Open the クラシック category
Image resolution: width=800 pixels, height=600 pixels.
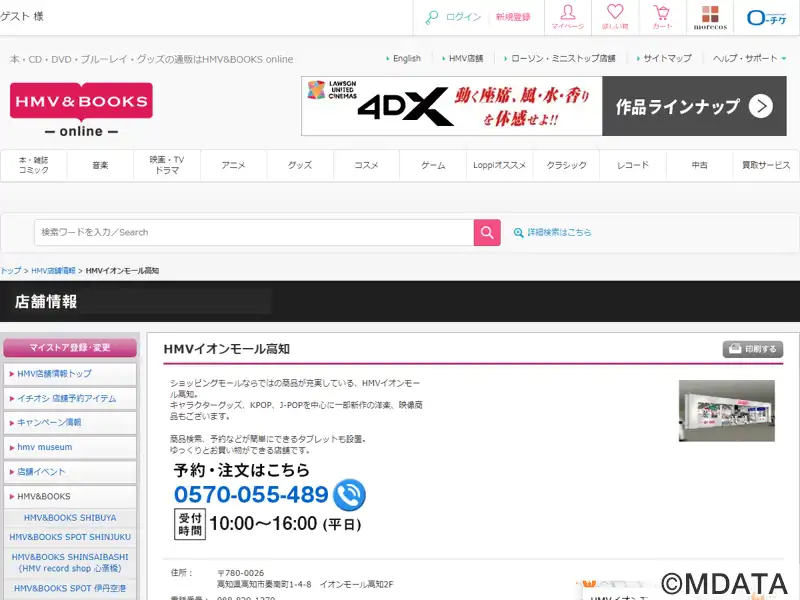point(566,165)
